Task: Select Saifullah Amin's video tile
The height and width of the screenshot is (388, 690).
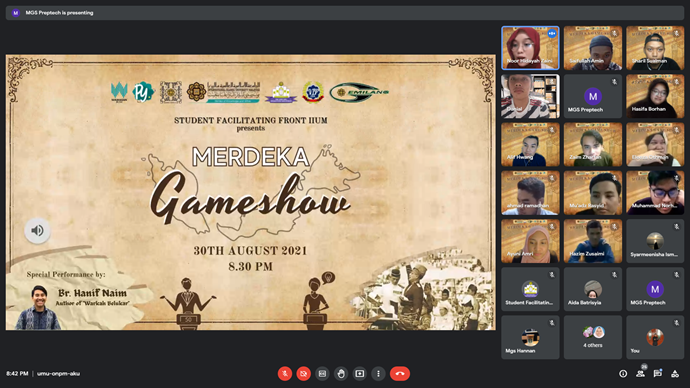Action: (593, 48)
